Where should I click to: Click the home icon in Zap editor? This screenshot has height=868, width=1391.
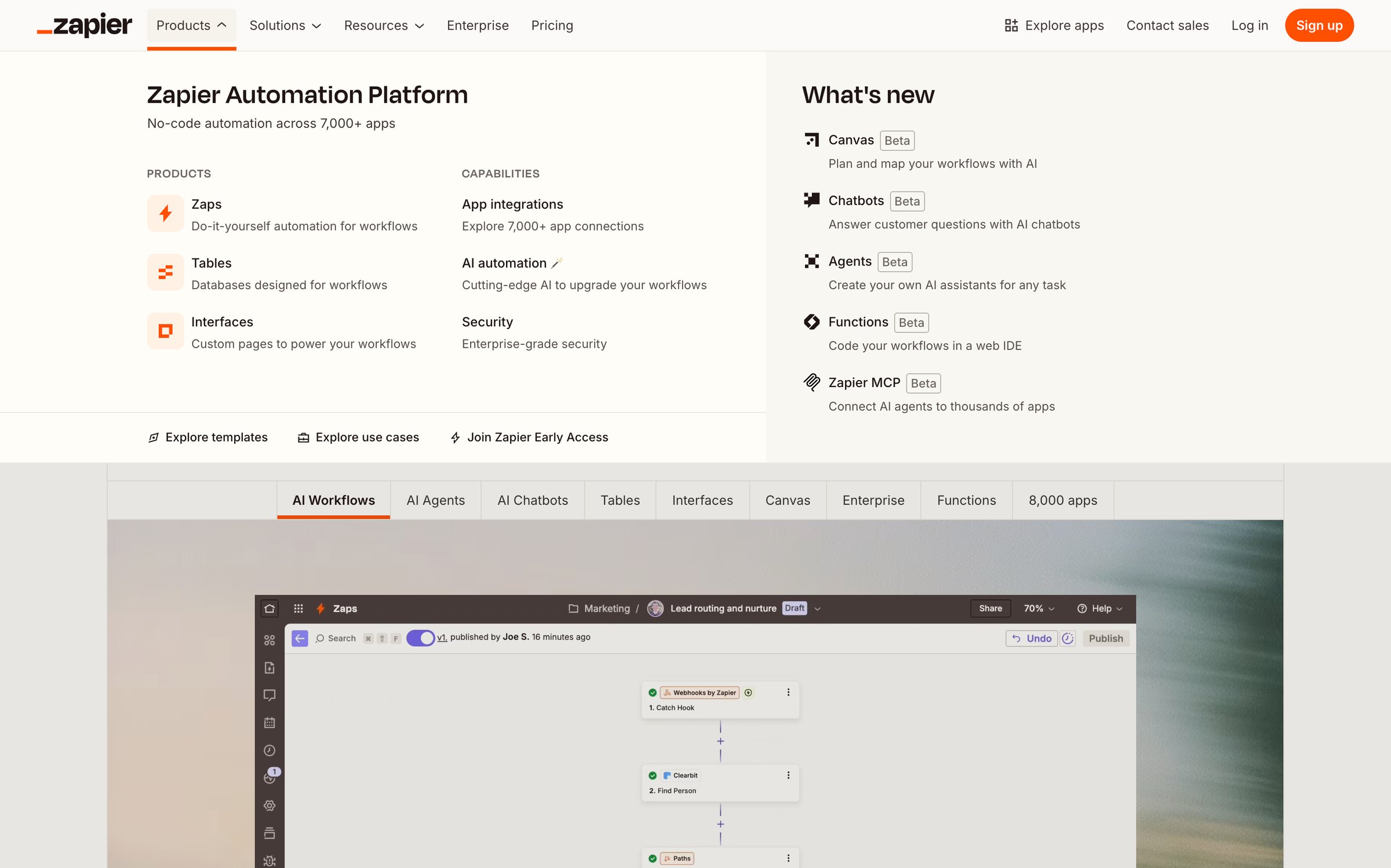click(270, 608)
